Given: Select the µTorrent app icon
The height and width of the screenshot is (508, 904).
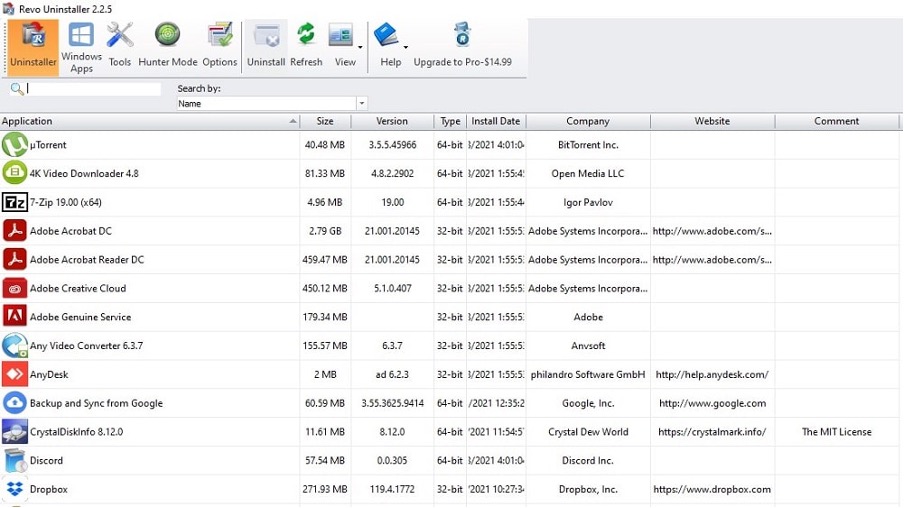Looking at the screenshot, I should click(14, 145).
